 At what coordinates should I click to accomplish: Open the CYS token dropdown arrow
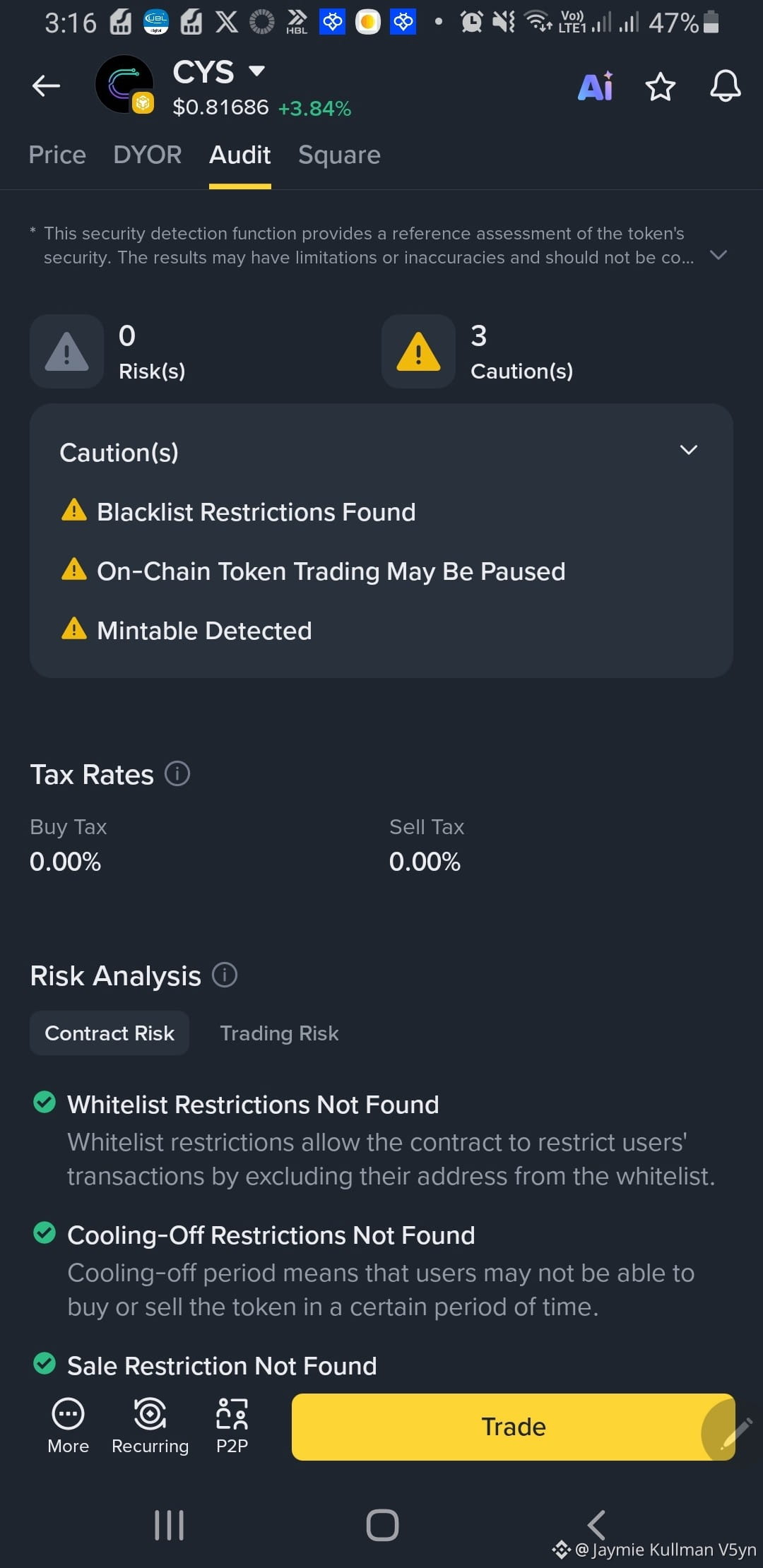pyautogui.click(x=257, y=71)
